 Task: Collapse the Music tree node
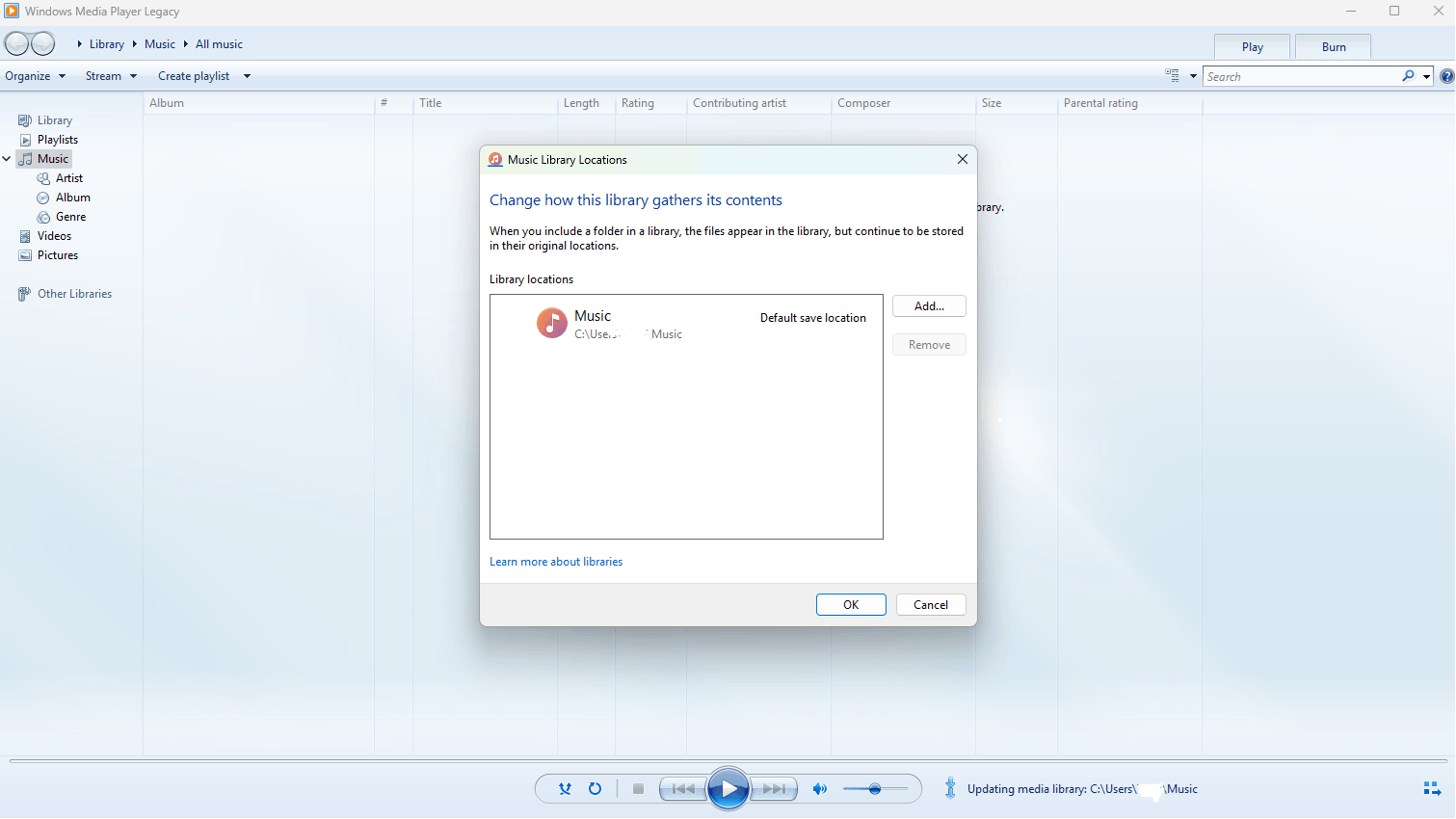click(x=7, y=159)
